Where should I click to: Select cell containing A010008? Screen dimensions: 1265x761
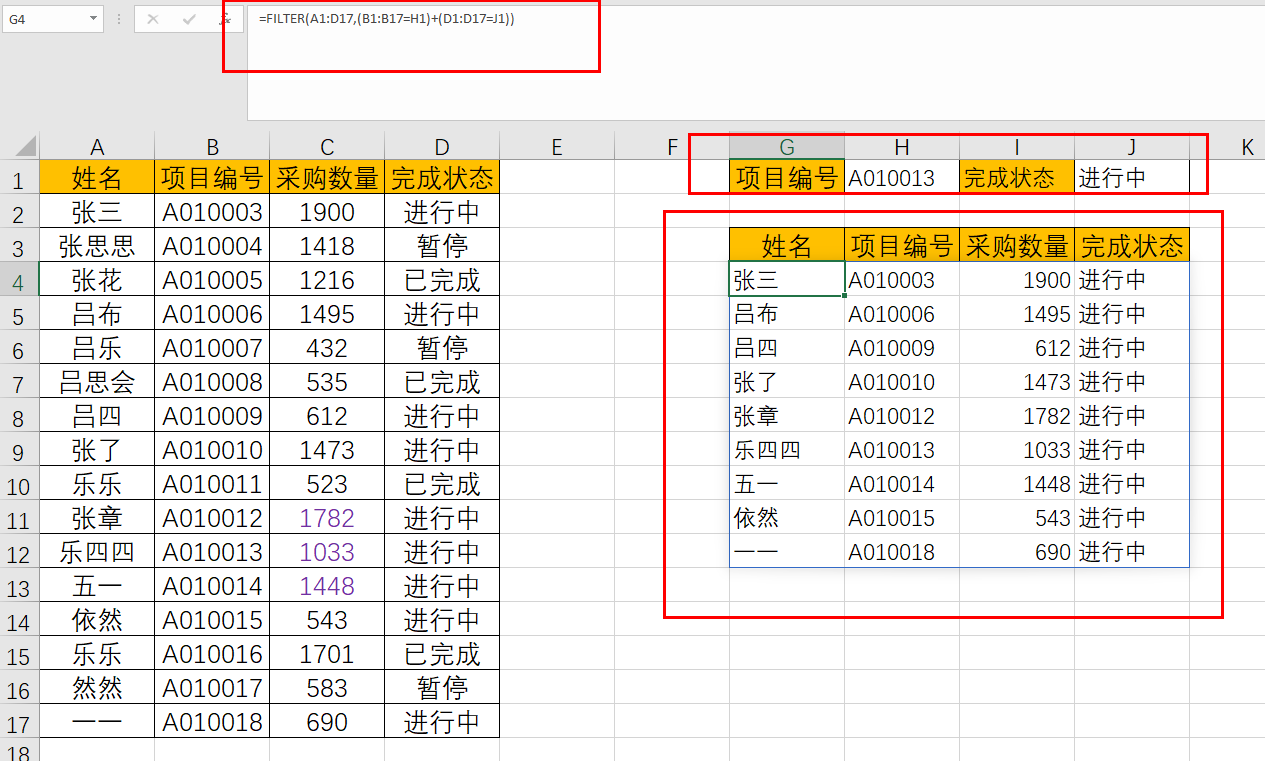[x=212, y=382]
